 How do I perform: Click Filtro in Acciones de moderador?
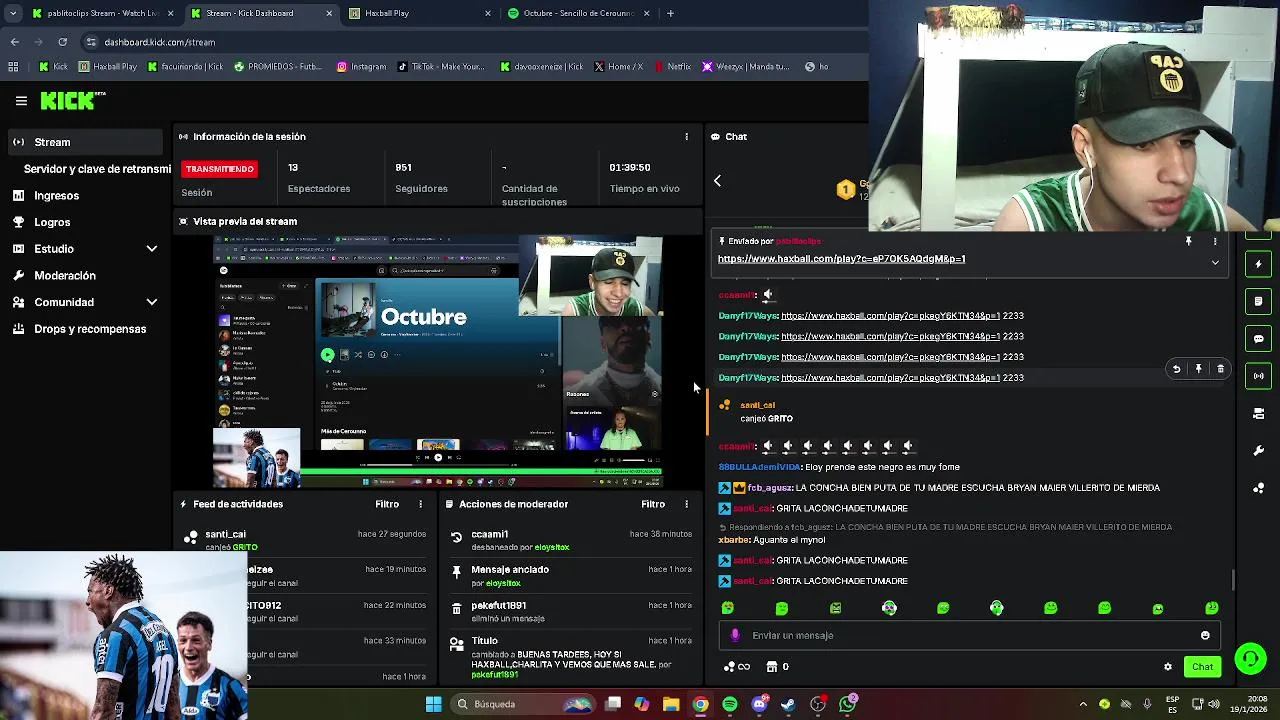[653, 504]
